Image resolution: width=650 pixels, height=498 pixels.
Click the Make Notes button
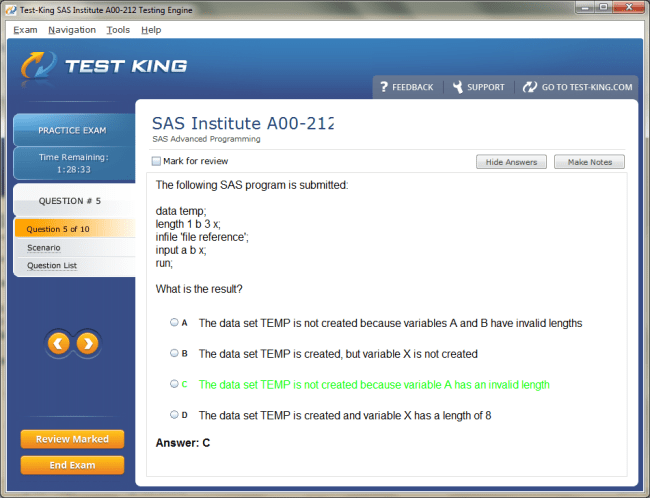(589, 162)
